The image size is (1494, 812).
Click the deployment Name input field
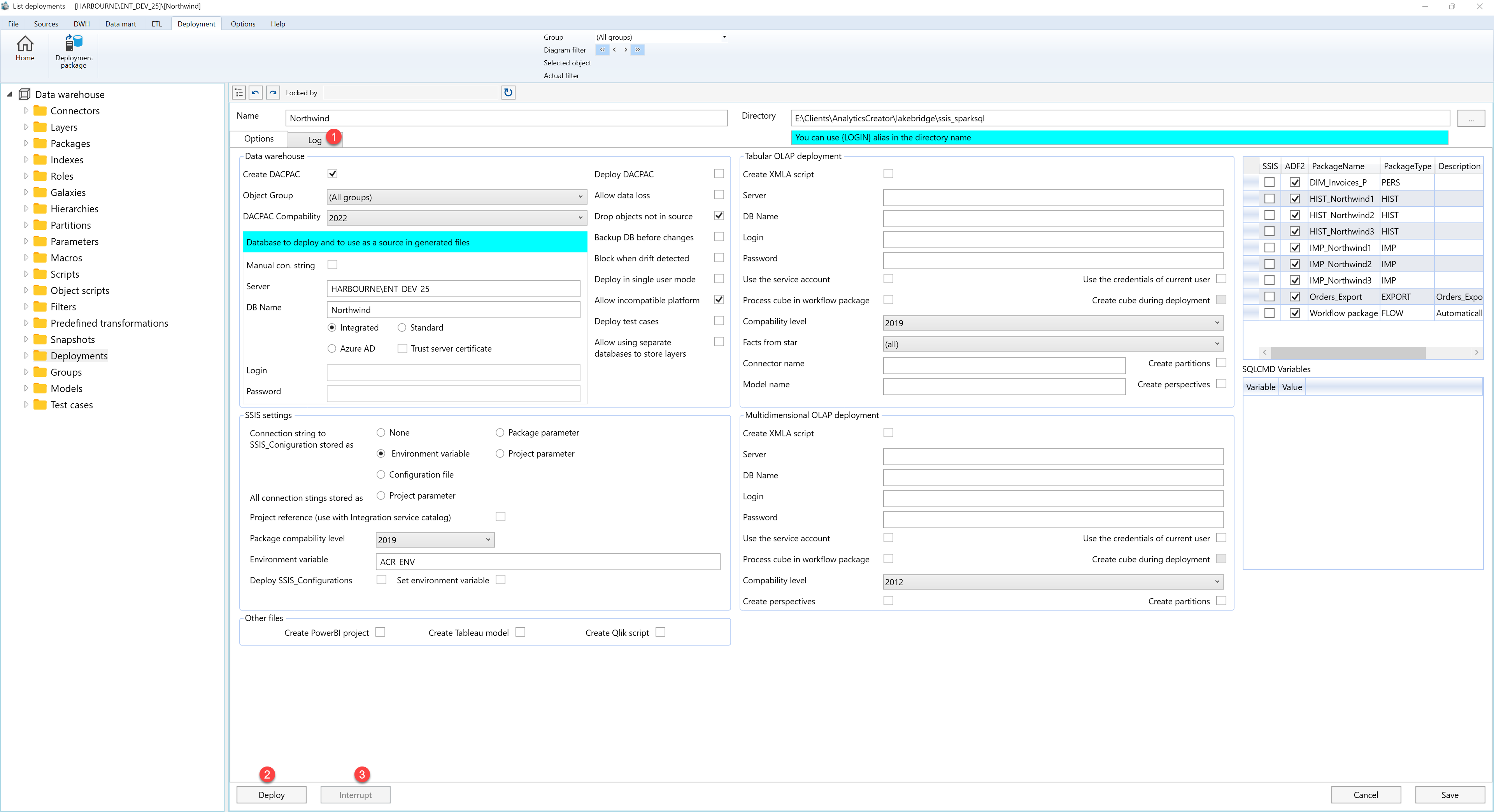(x=506, y=118)
